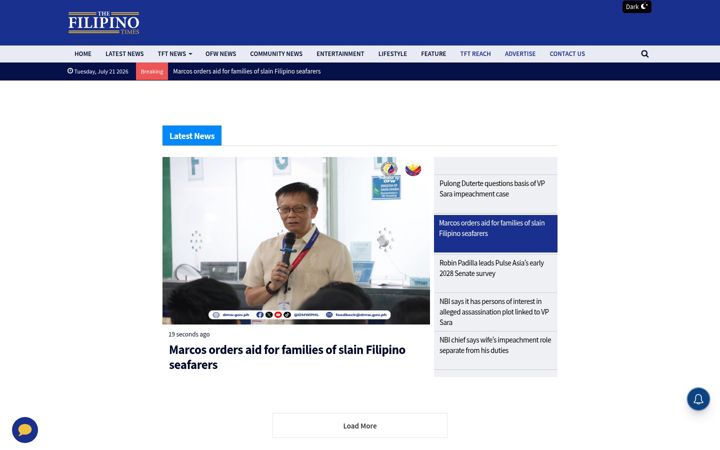Open the notification bell button
Viewport: 720px width, 450px height.
click(x=698, y=399)
